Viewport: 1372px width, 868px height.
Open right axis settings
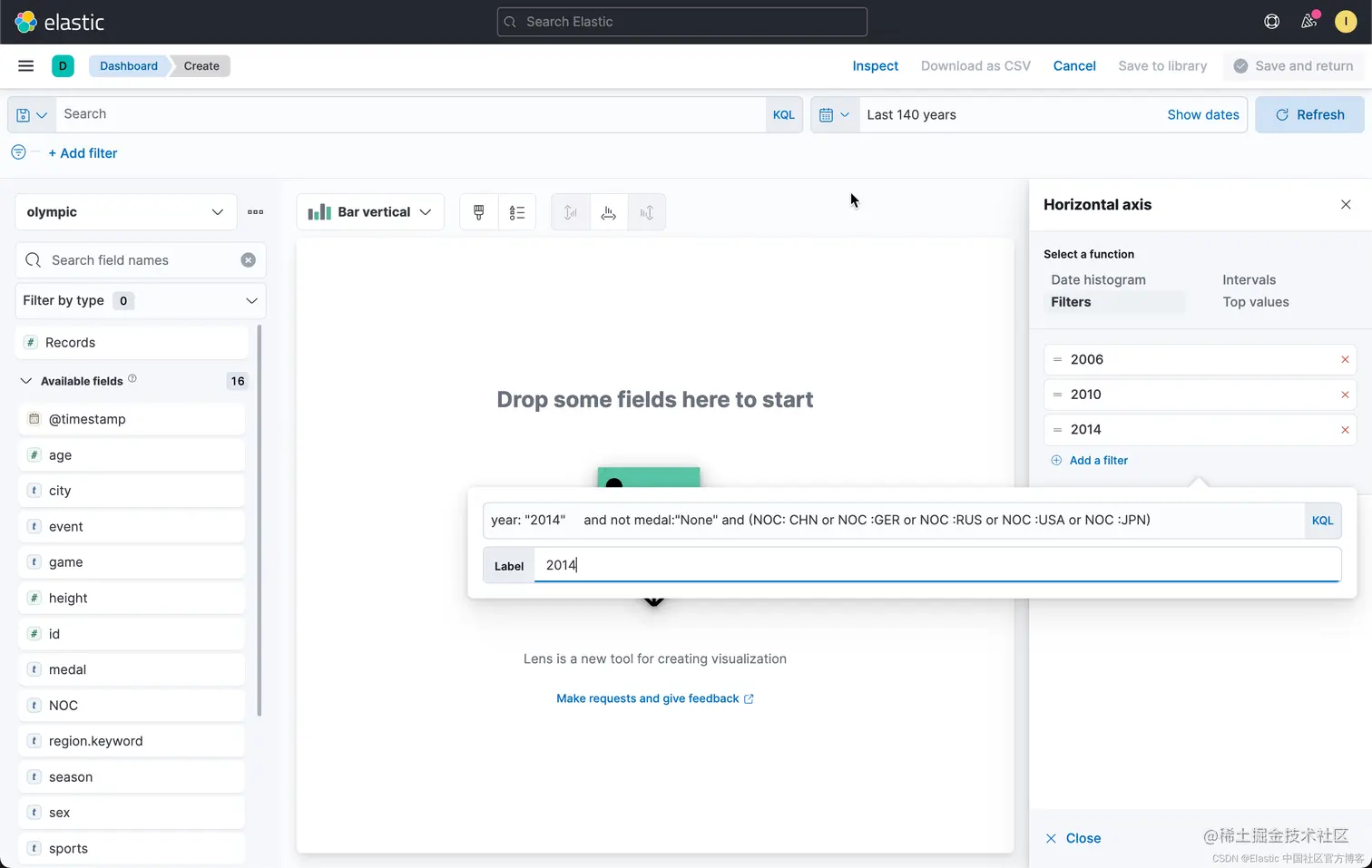647,212
